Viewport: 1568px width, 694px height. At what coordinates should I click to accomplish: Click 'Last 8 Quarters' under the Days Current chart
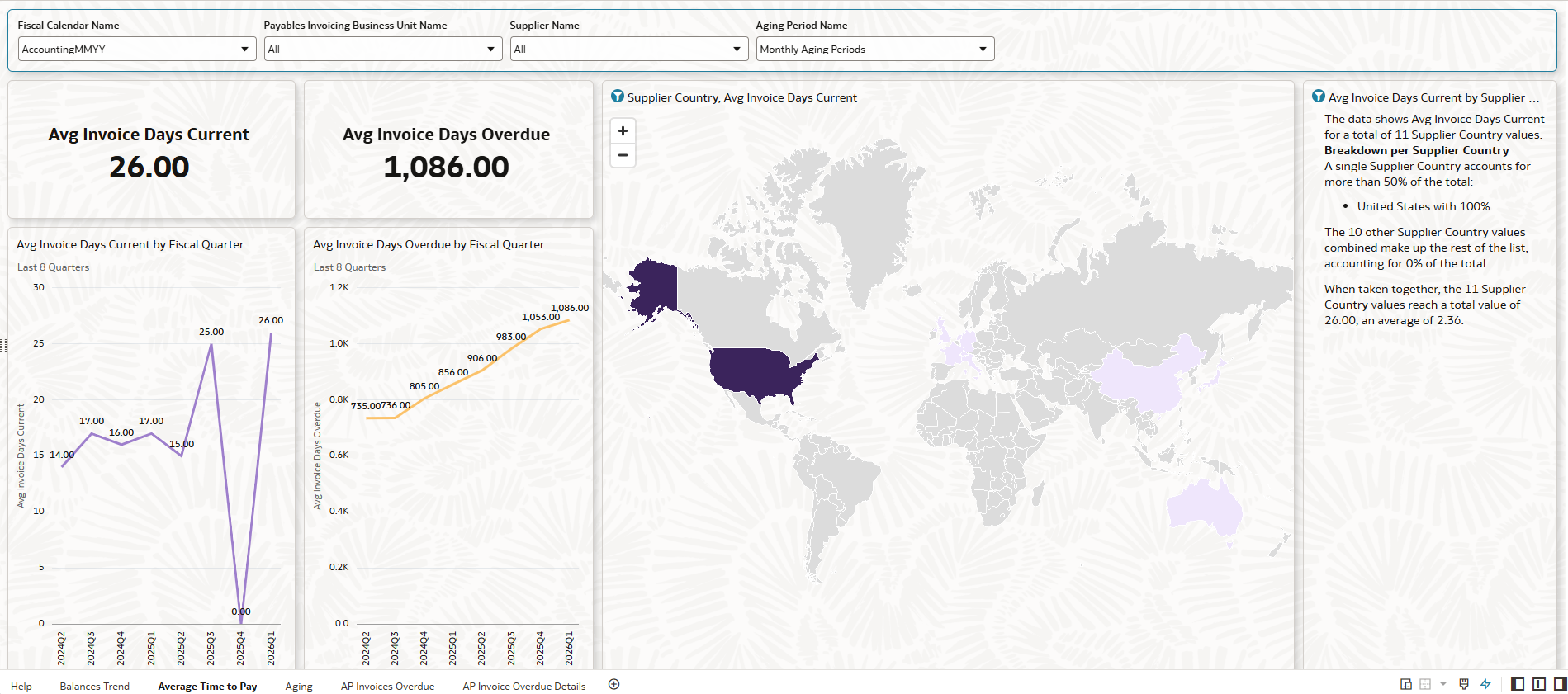click(x=53, y=267)
